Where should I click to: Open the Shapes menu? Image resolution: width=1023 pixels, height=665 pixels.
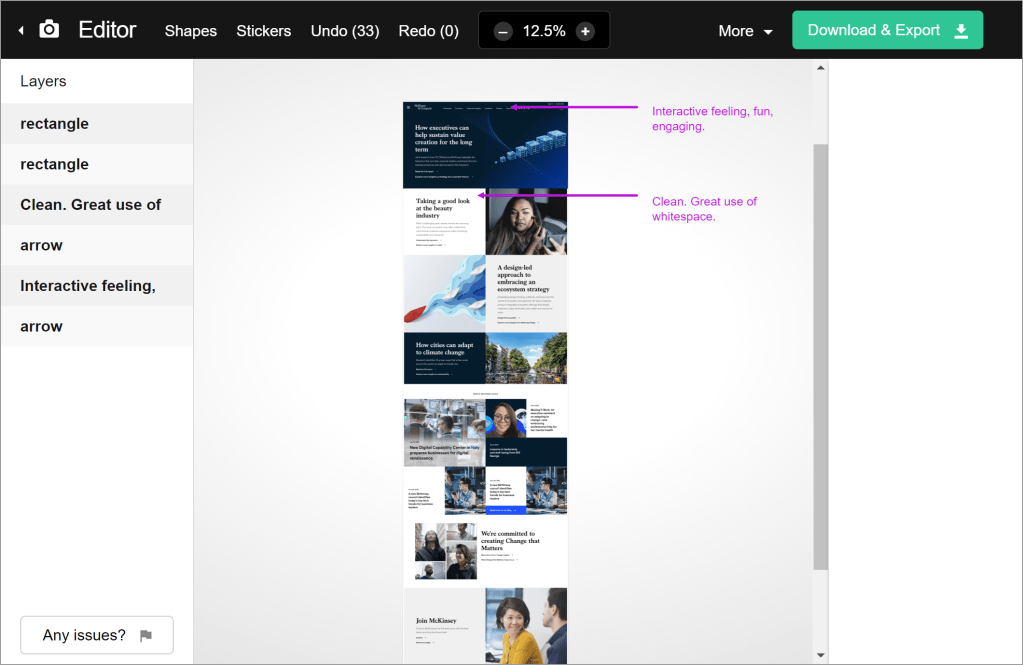point(191,31)
